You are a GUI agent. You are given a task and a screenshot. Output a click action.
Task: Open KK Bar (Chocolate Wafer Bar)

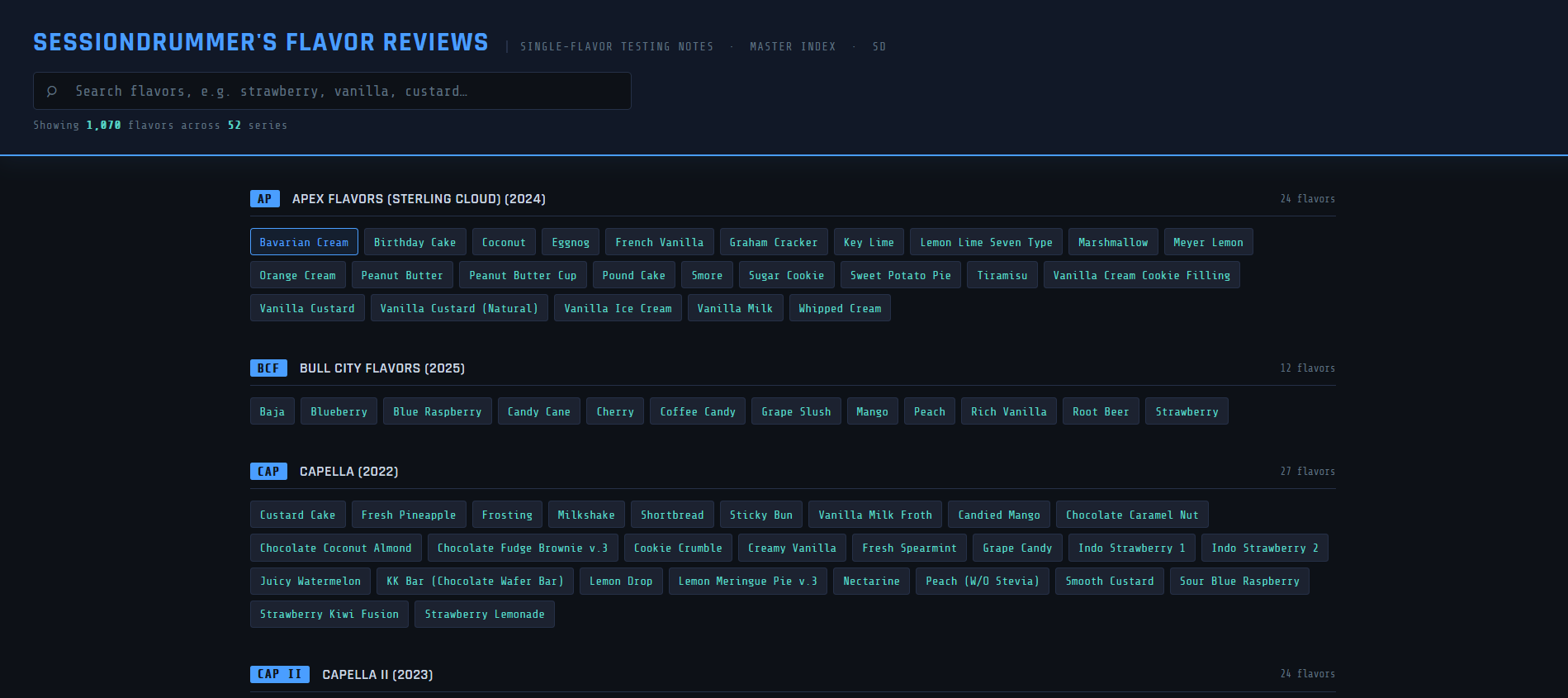click(475, 582)
